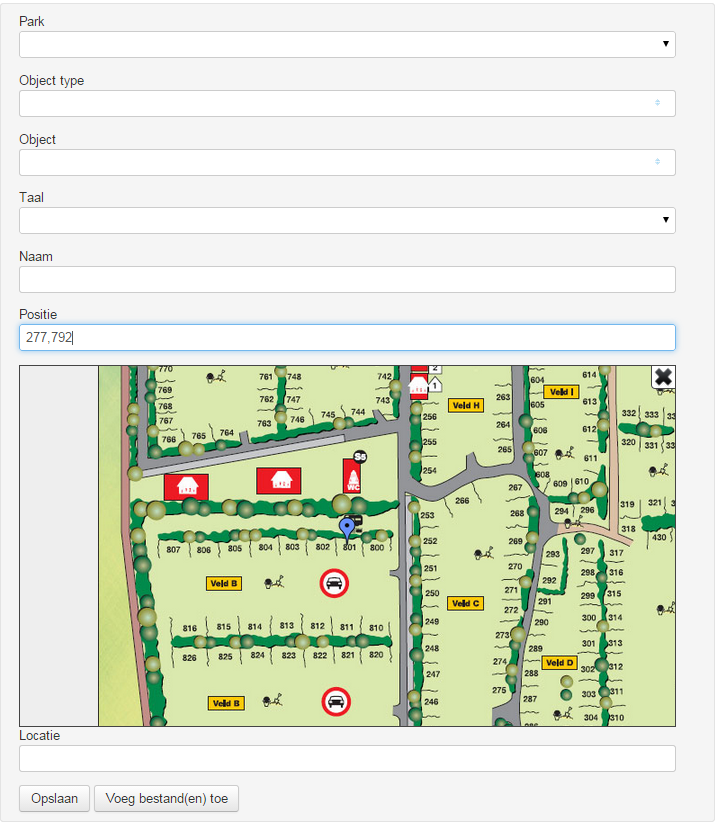Screen dimensions: 715x822
Task: Open the Object selection dropdown
Action: coord(347,162)
